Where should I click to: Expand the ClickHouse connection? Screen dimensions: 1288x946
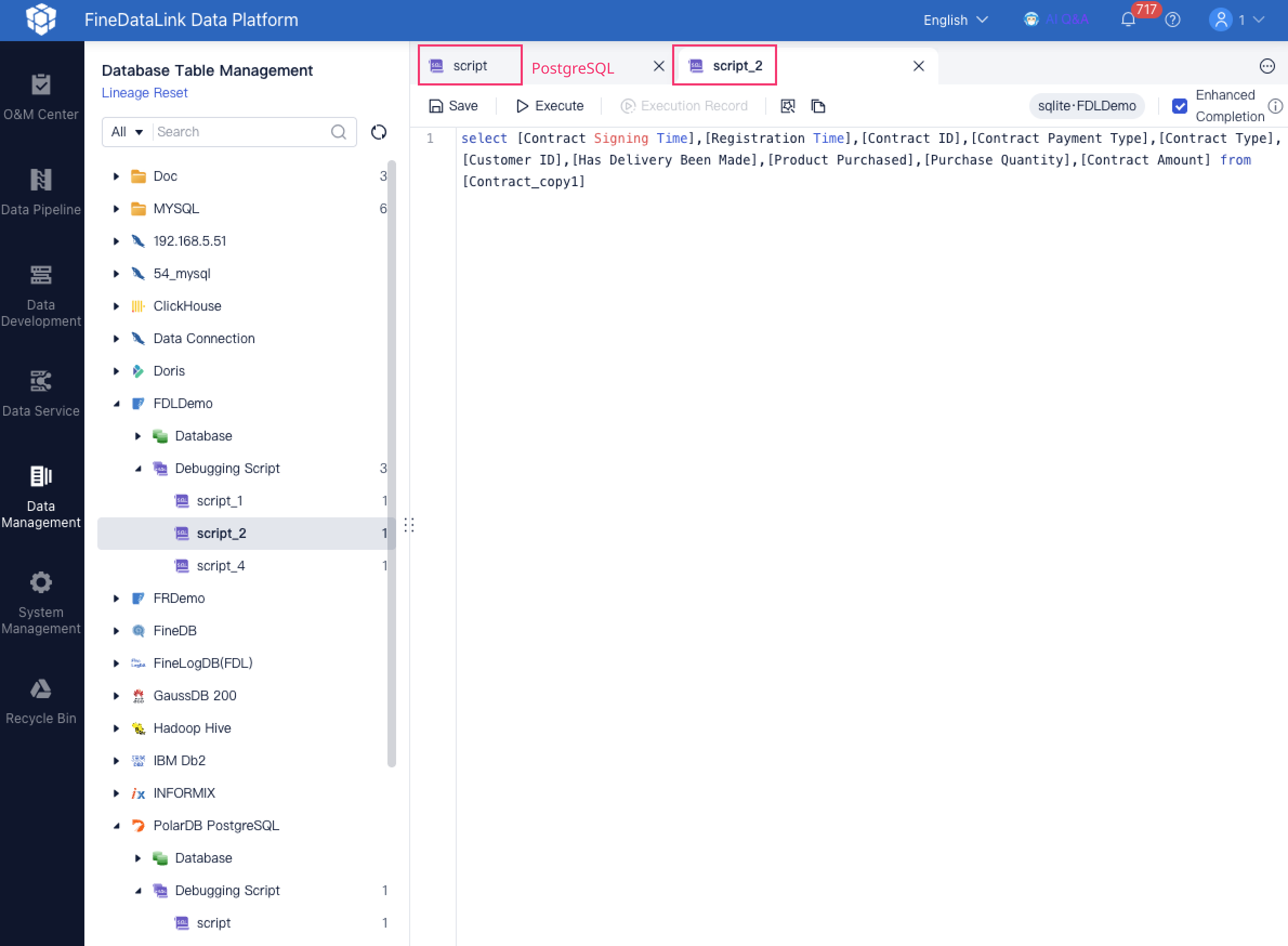[116, 306]
